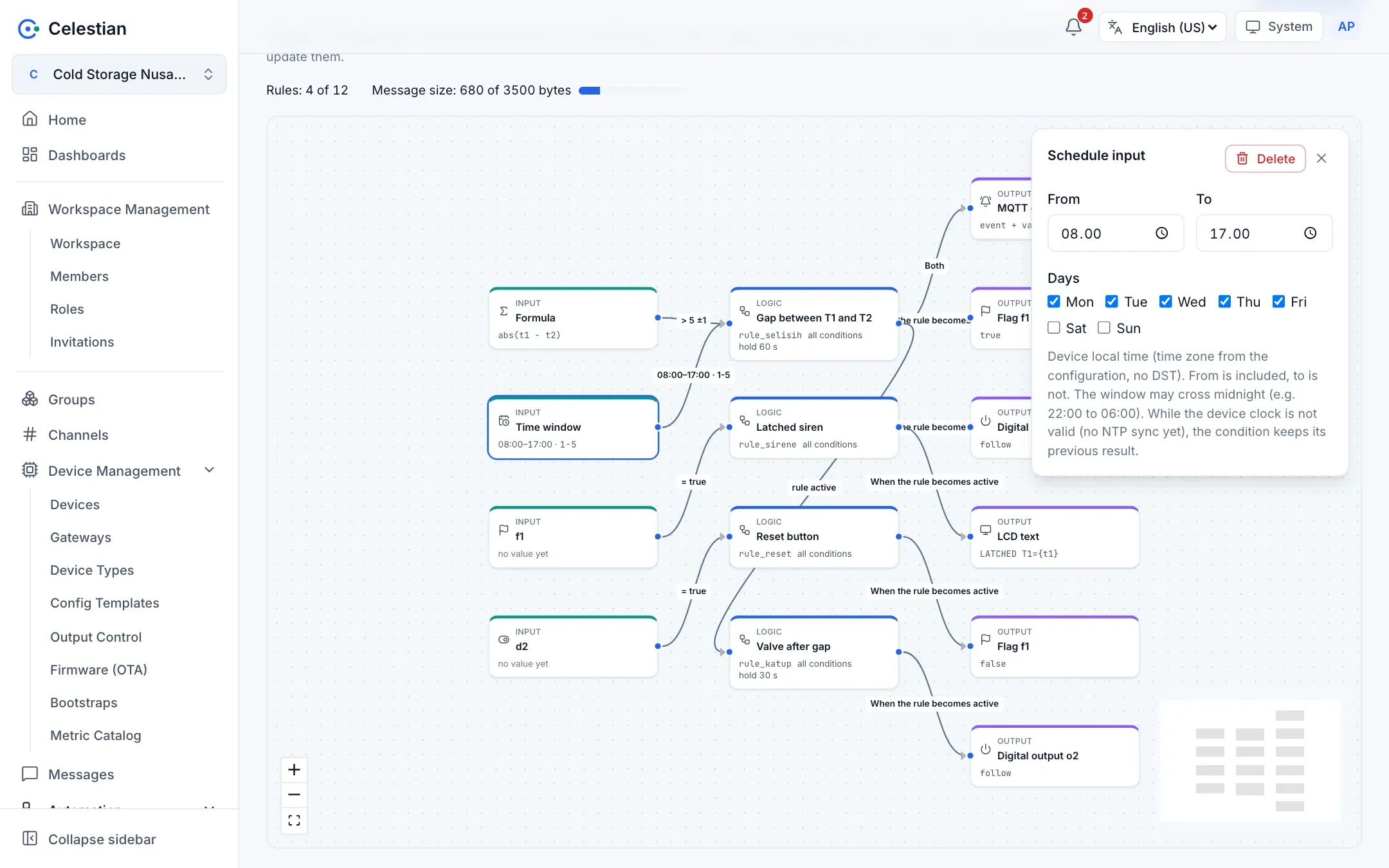
Task: Click the d2 input eye icon
Action: (504, 640)
